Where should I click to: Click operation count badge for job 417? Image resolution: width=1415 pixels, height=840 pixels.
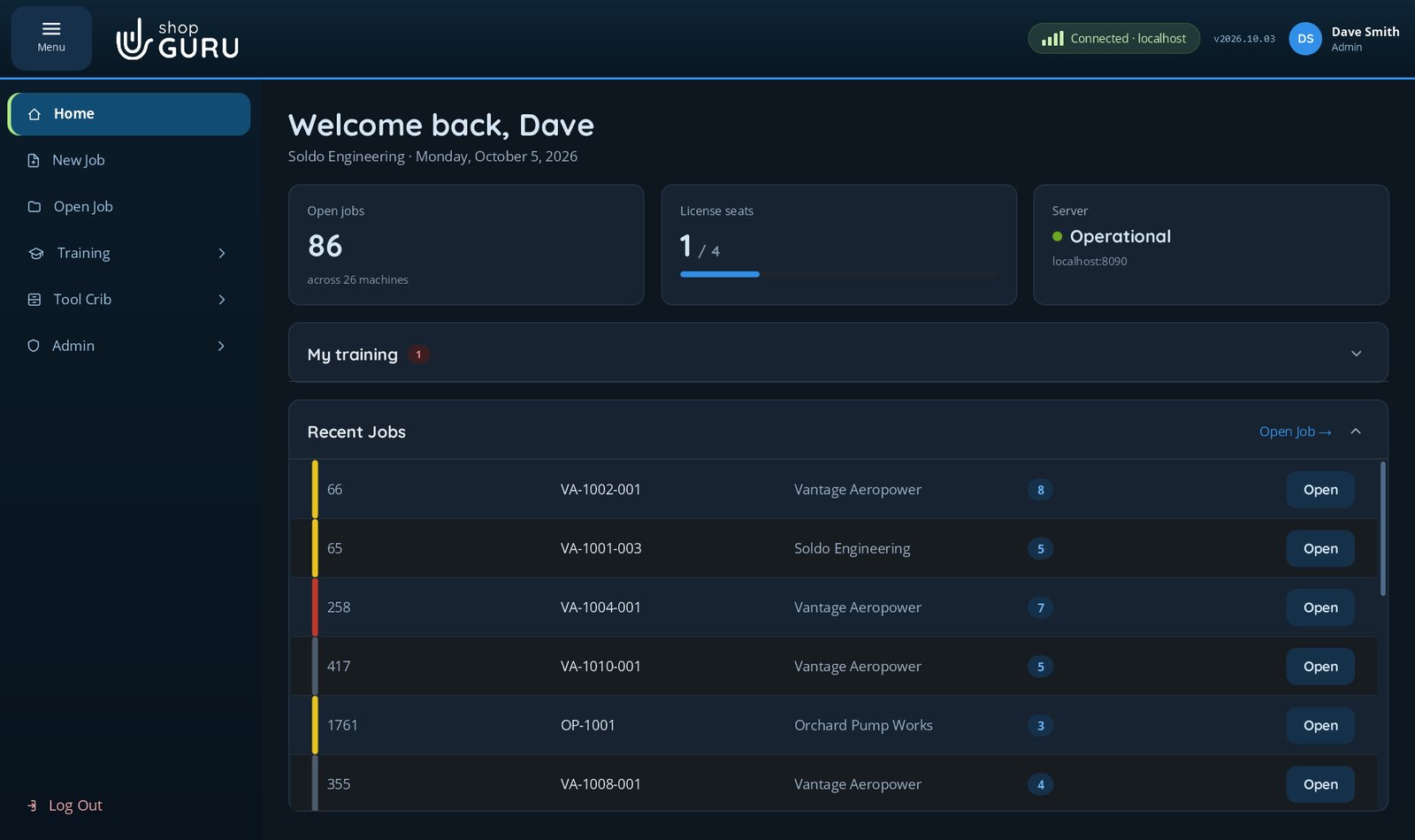[1040, 667]
